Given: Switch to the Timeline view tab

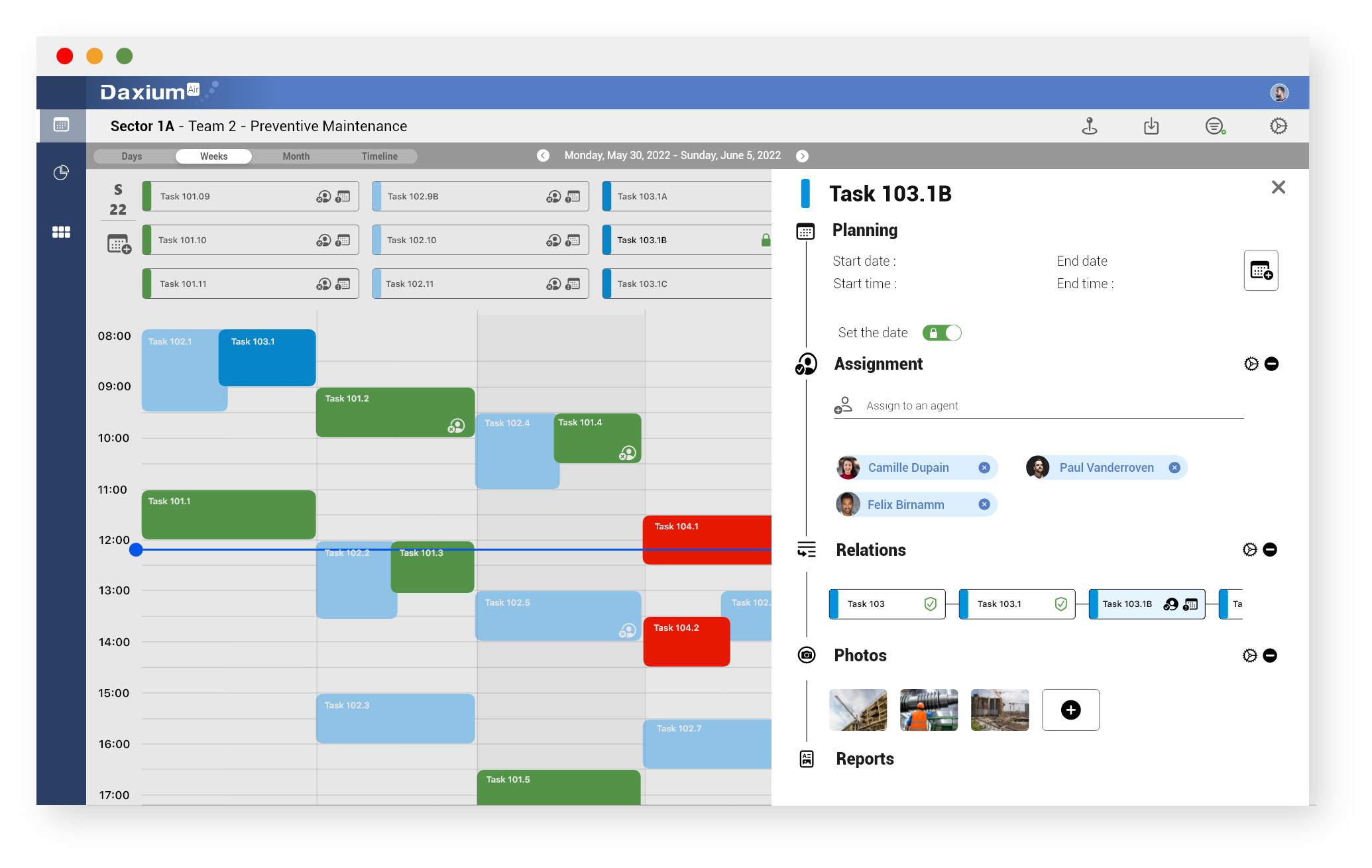Looking at the screenshot, I should [x=379, y=155].
